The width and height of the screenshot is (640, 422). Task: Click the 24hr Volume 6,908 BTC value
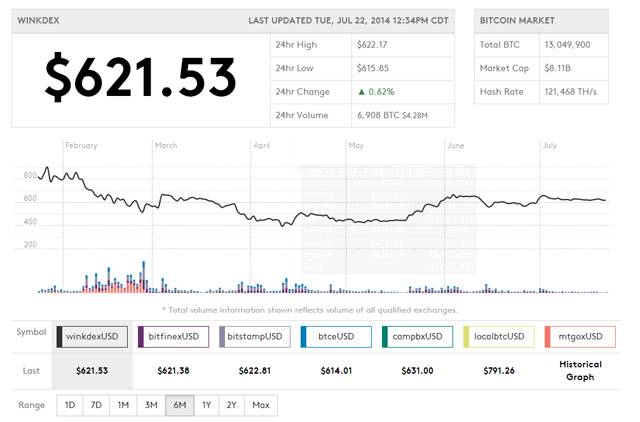(392, 115)
